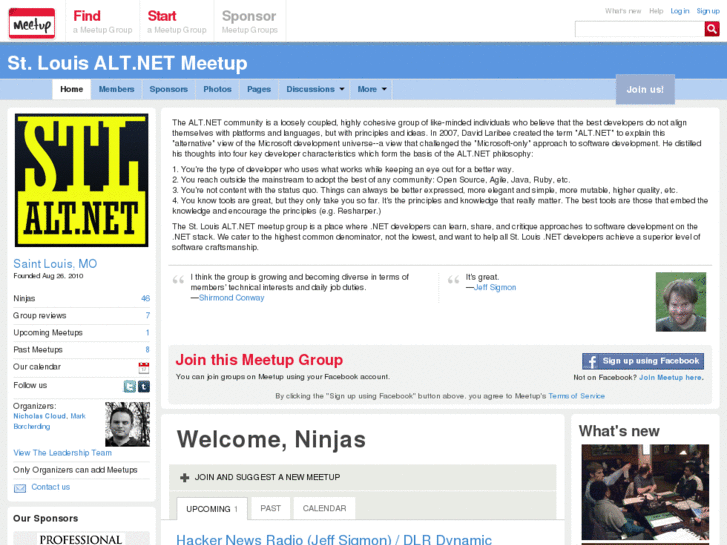Click reviewer Shirmond Conway link
The image size is (727, 545).
click(231, 298)
